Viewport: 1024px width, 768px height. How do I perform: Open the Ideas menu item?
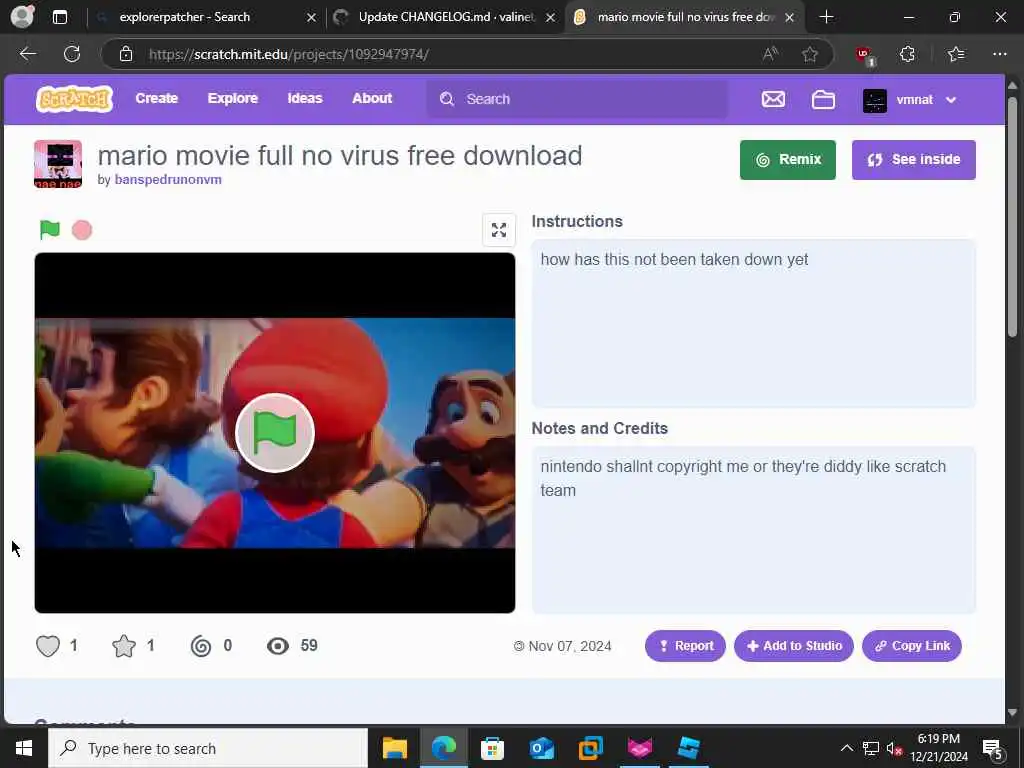305,99
